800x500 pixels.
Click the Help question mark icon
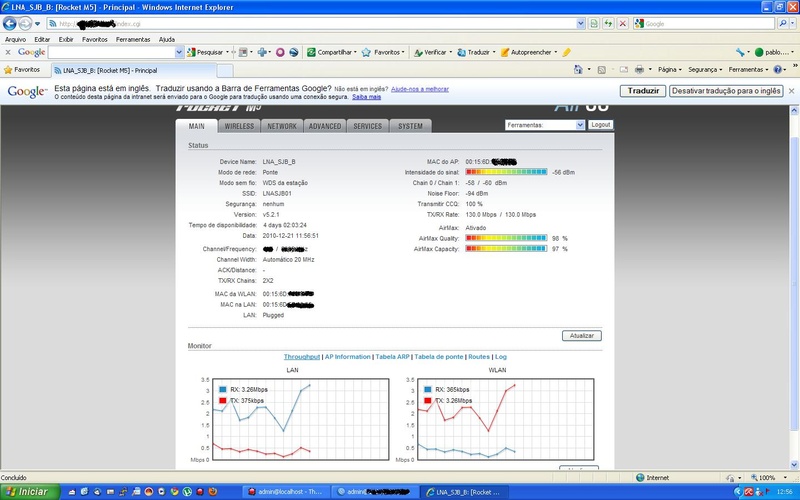click(778, 69)
